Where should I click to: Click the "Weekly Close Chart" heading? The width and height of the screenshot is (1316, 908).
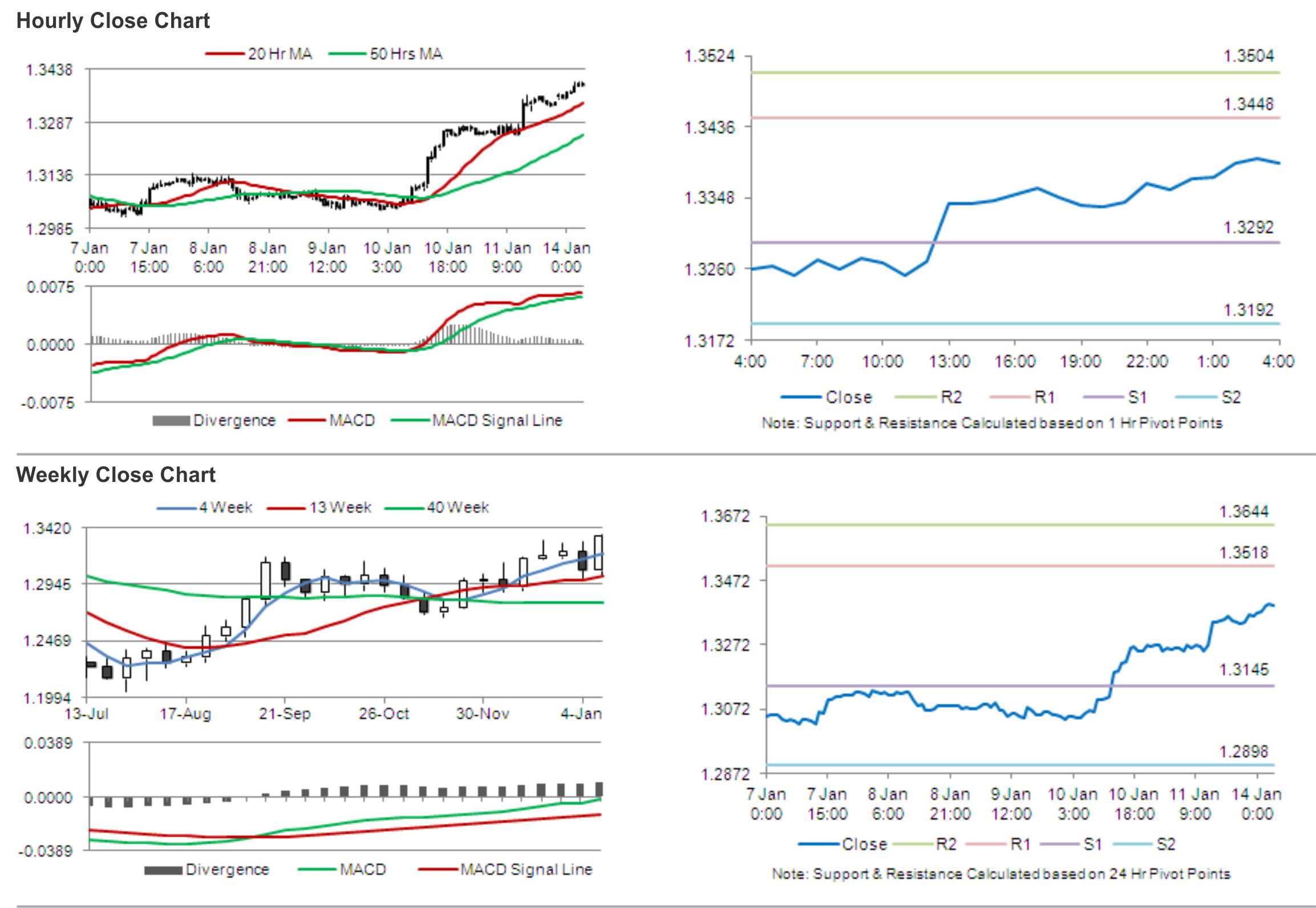pyautogui.click(x=116, y=475)
